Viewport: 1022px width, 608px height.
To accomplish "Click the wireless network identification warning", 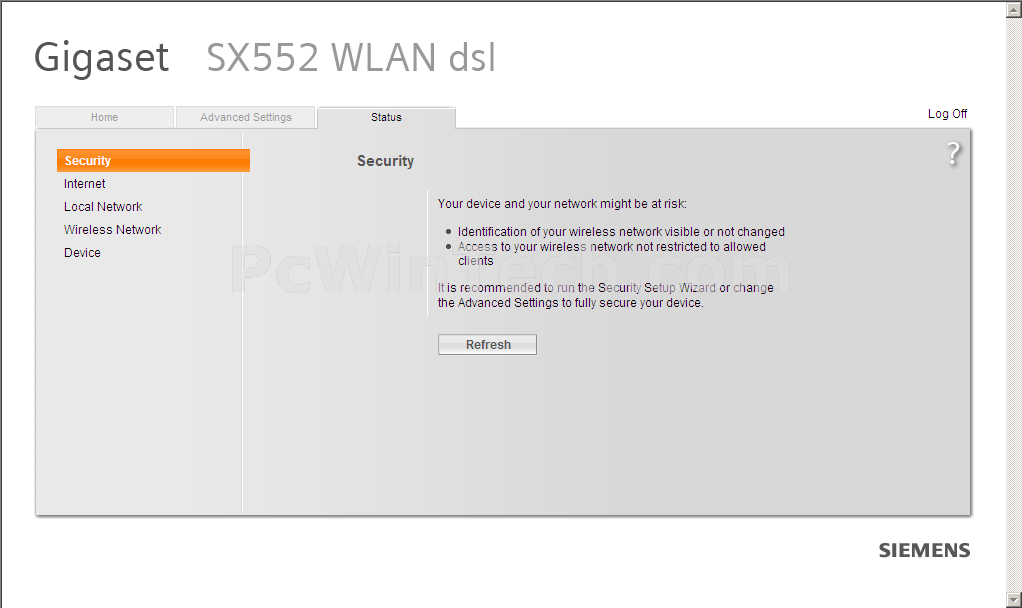I will click(621, 232).
